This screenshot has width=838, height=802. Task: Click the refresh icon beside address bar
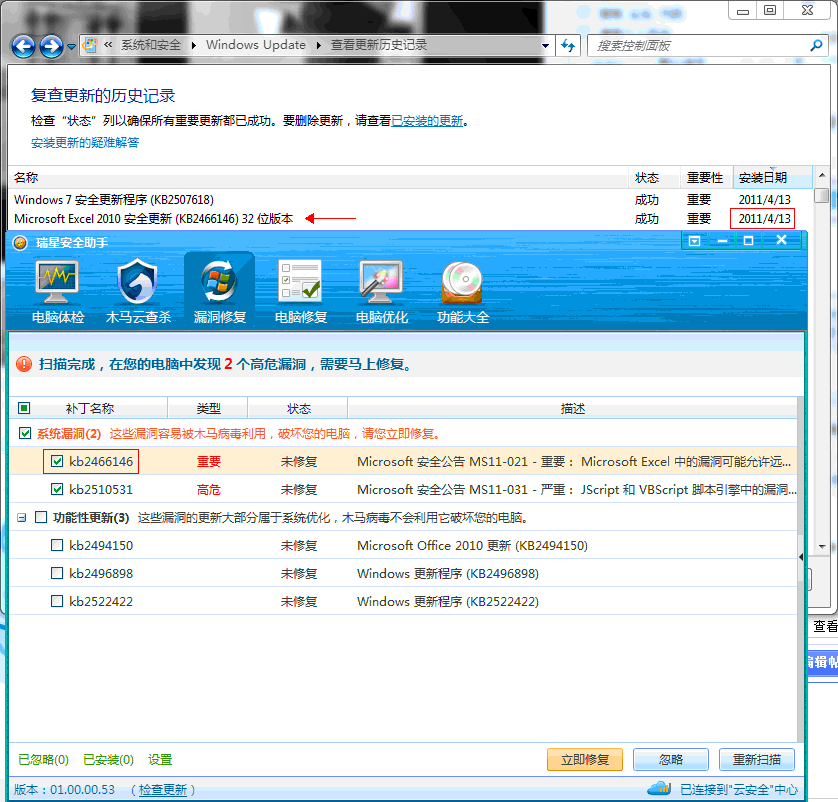[x=568, y=45]
